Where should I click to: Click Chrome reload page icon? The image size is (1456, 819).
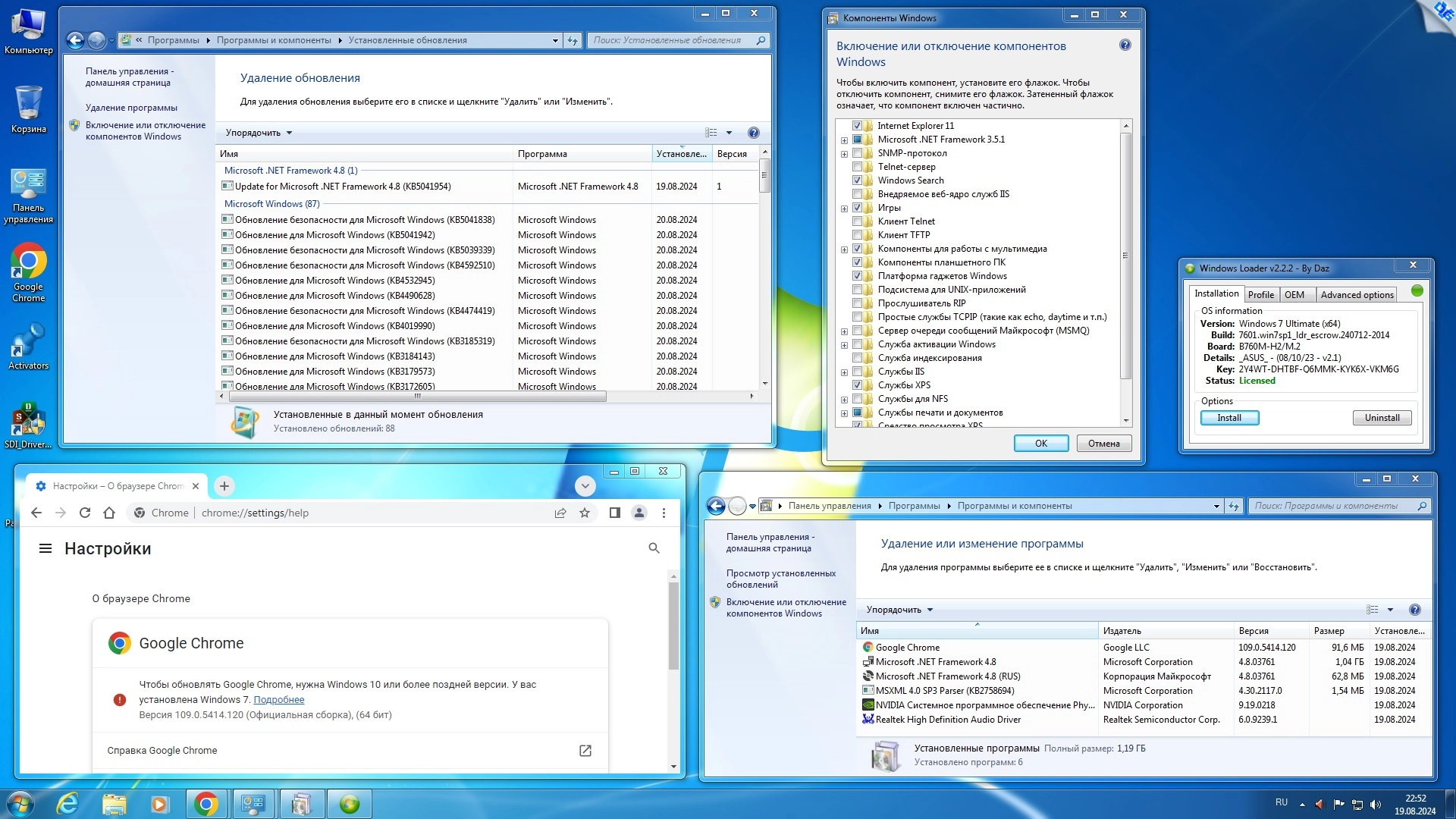click(x=85, y=513)
